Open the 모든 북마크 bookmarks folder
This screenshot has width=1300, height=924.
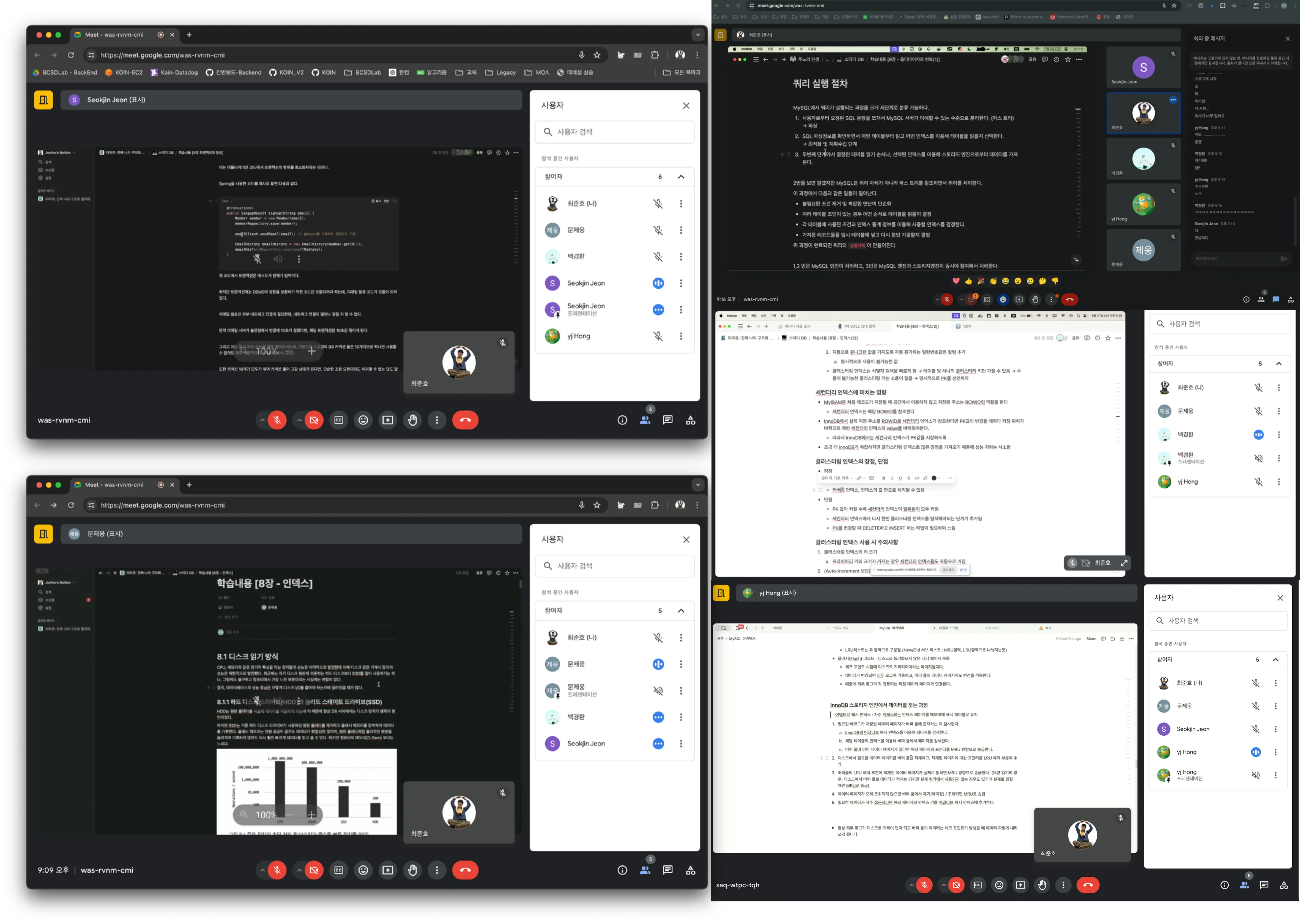(681, 72)
